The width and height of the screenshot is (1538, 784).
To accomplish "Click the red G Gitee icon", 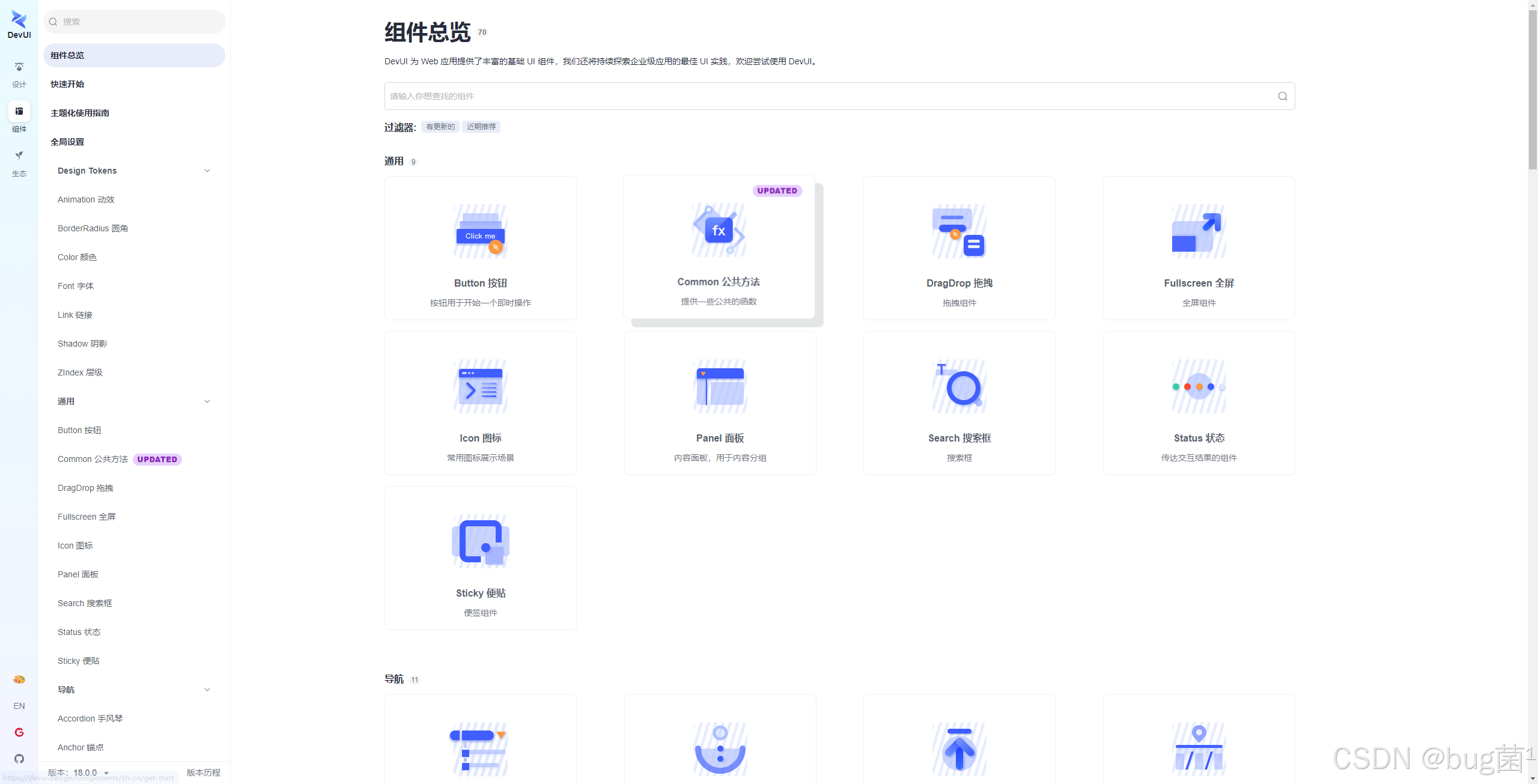I will (19, 732).
